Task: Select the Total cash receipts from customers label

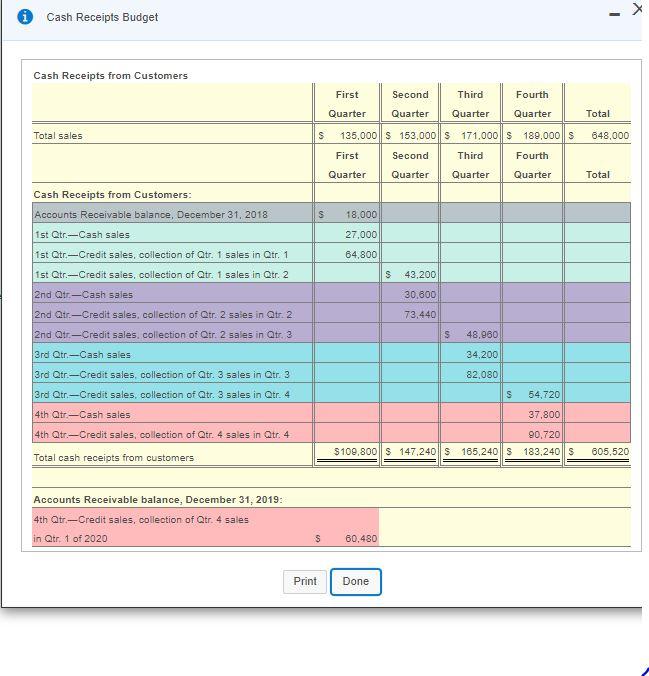Action: pyautogui.click(x=114, y=457)
